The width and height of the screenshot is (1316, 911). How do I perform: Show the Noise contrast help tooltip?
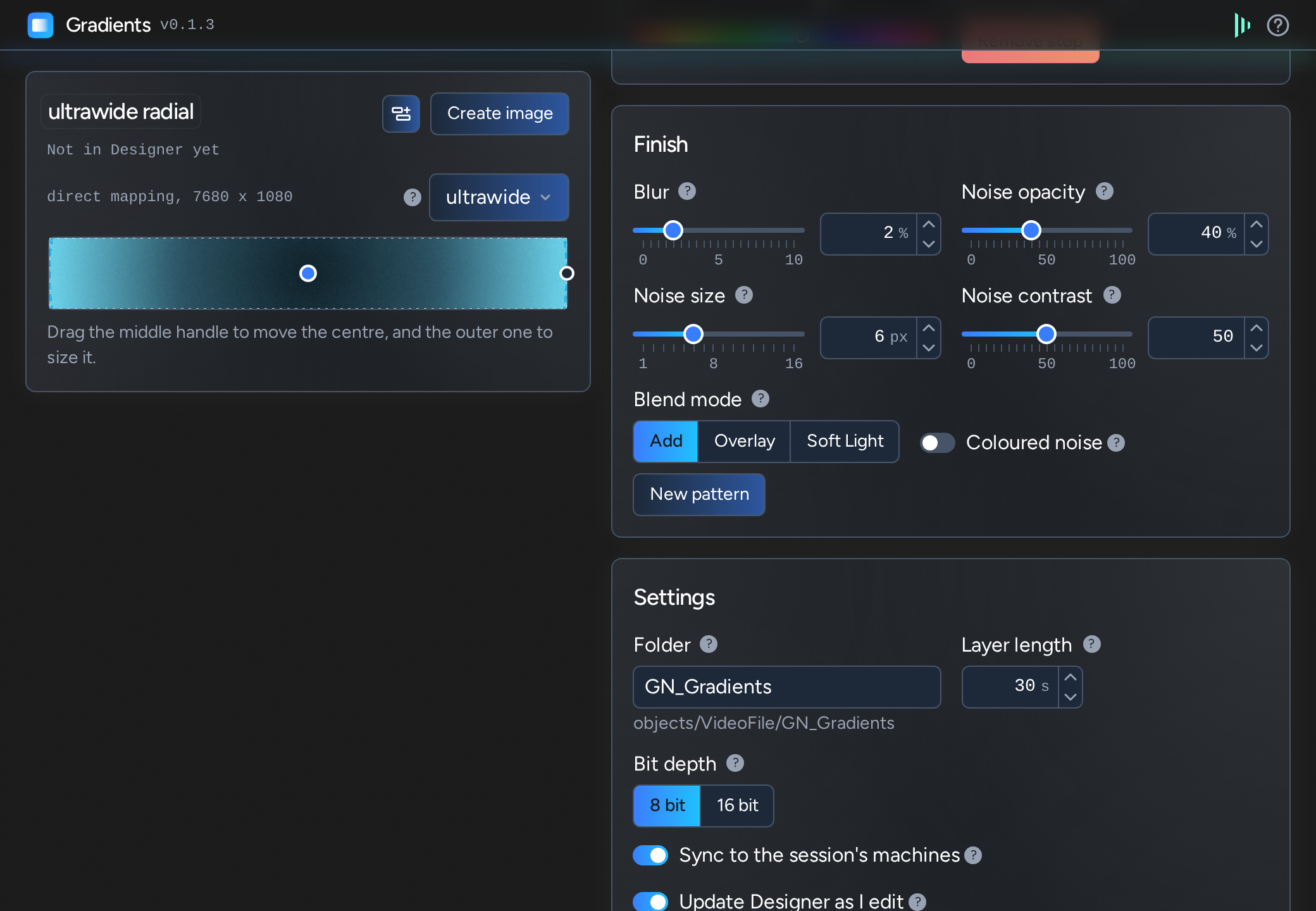coord(1112,295)
